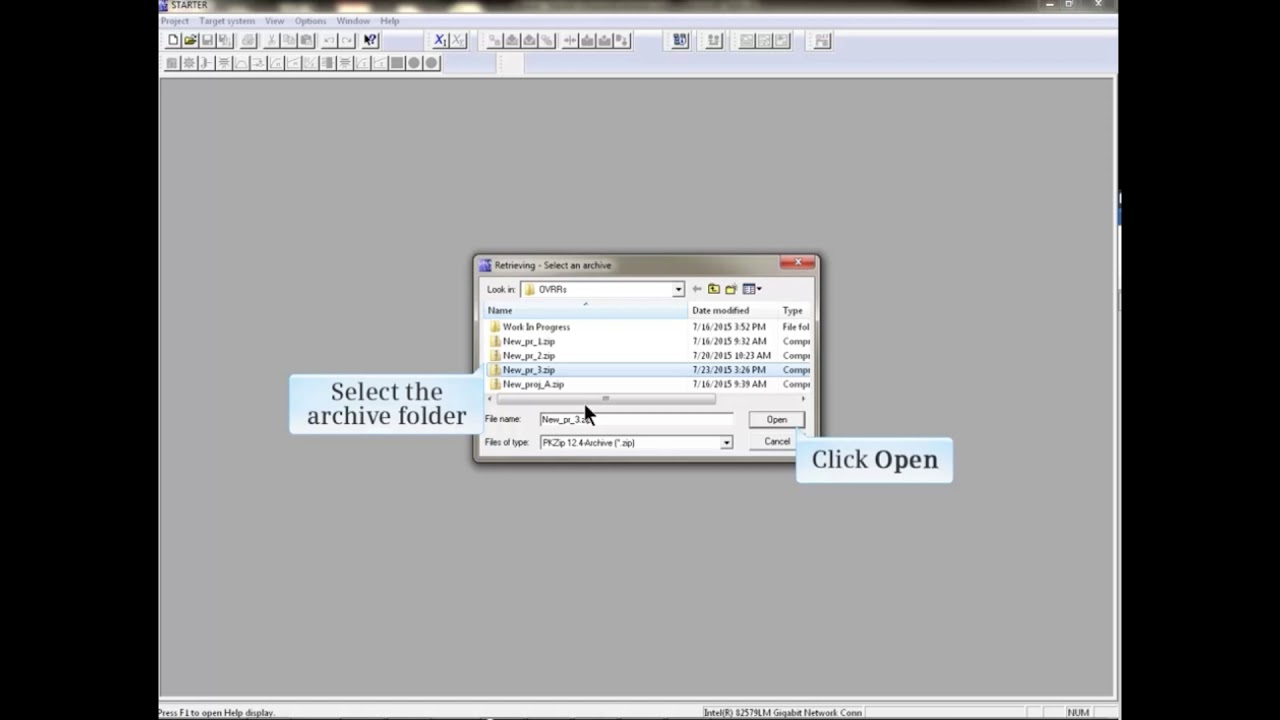Click the file list scroll left arrow
This screenshot has width=1280, height=720.
point(490,399)
